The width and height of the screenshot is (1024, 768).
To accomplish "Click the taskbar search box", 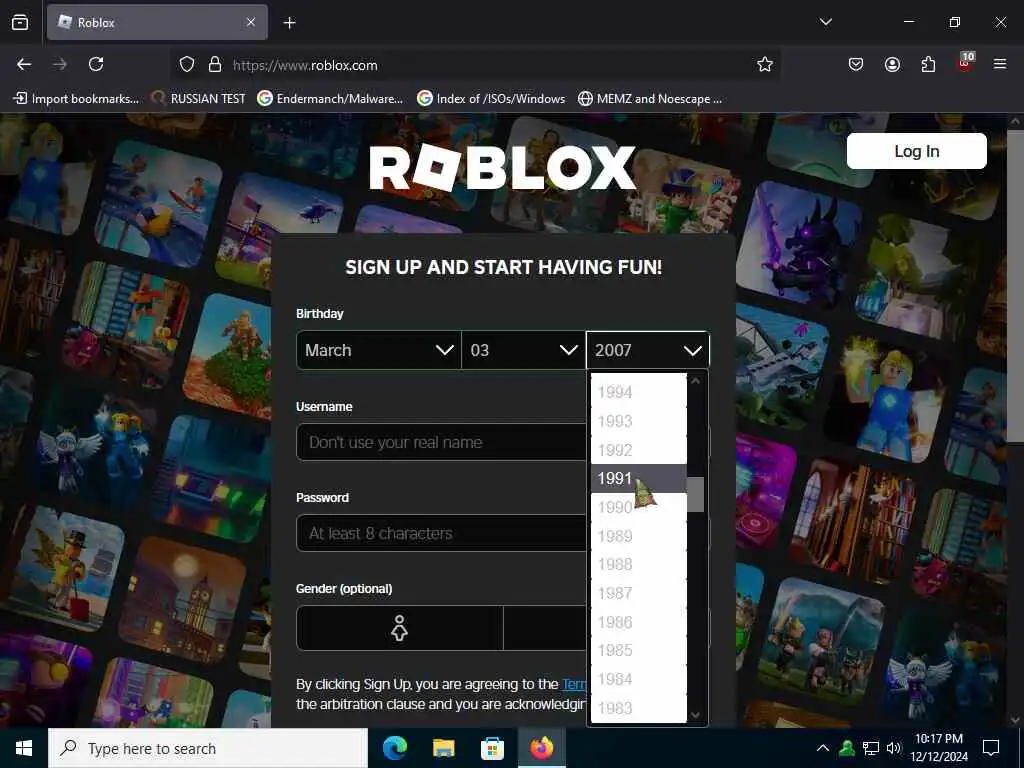I will [208, 748].
